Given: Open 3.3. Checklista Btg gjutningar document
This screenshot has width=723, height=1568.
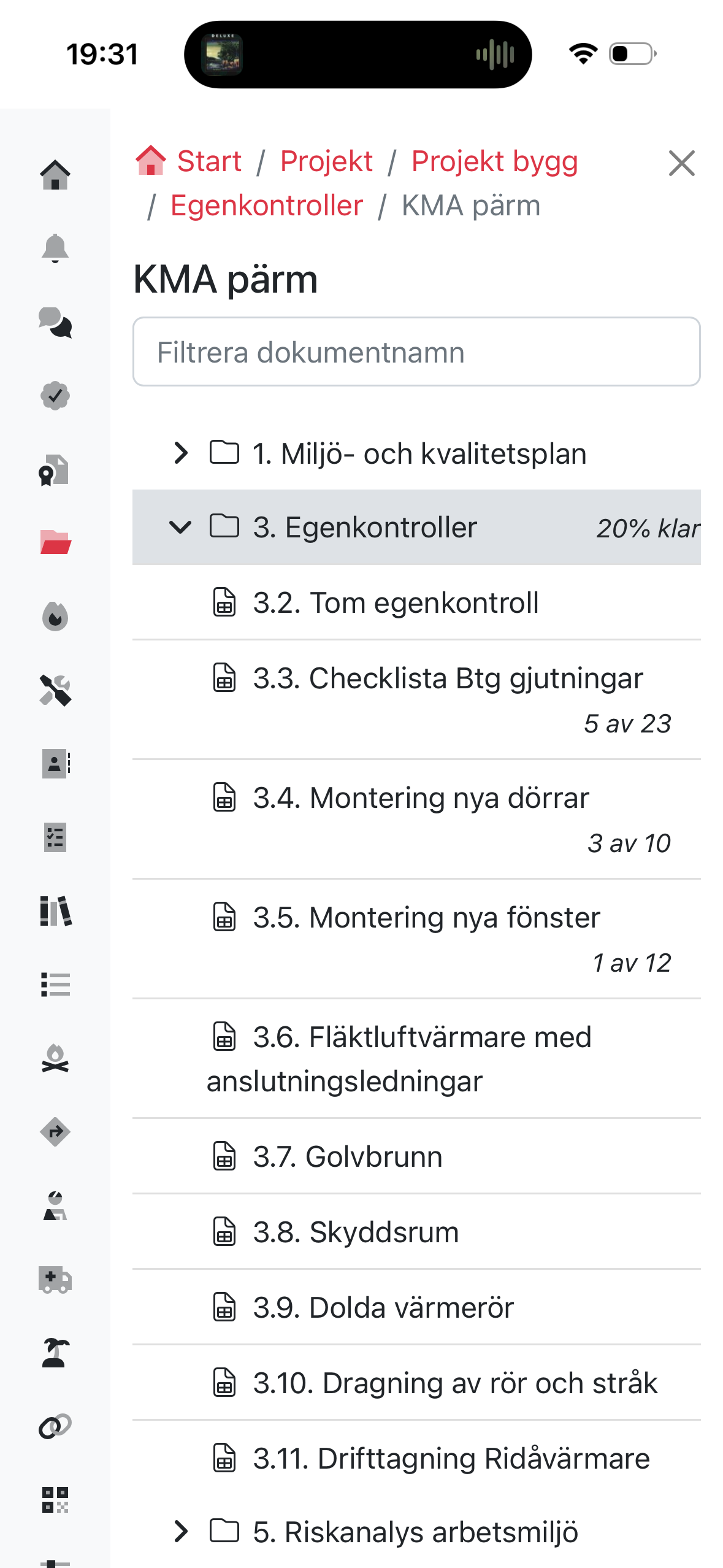Looking at the screenshot, I should (x=448, y=679).
